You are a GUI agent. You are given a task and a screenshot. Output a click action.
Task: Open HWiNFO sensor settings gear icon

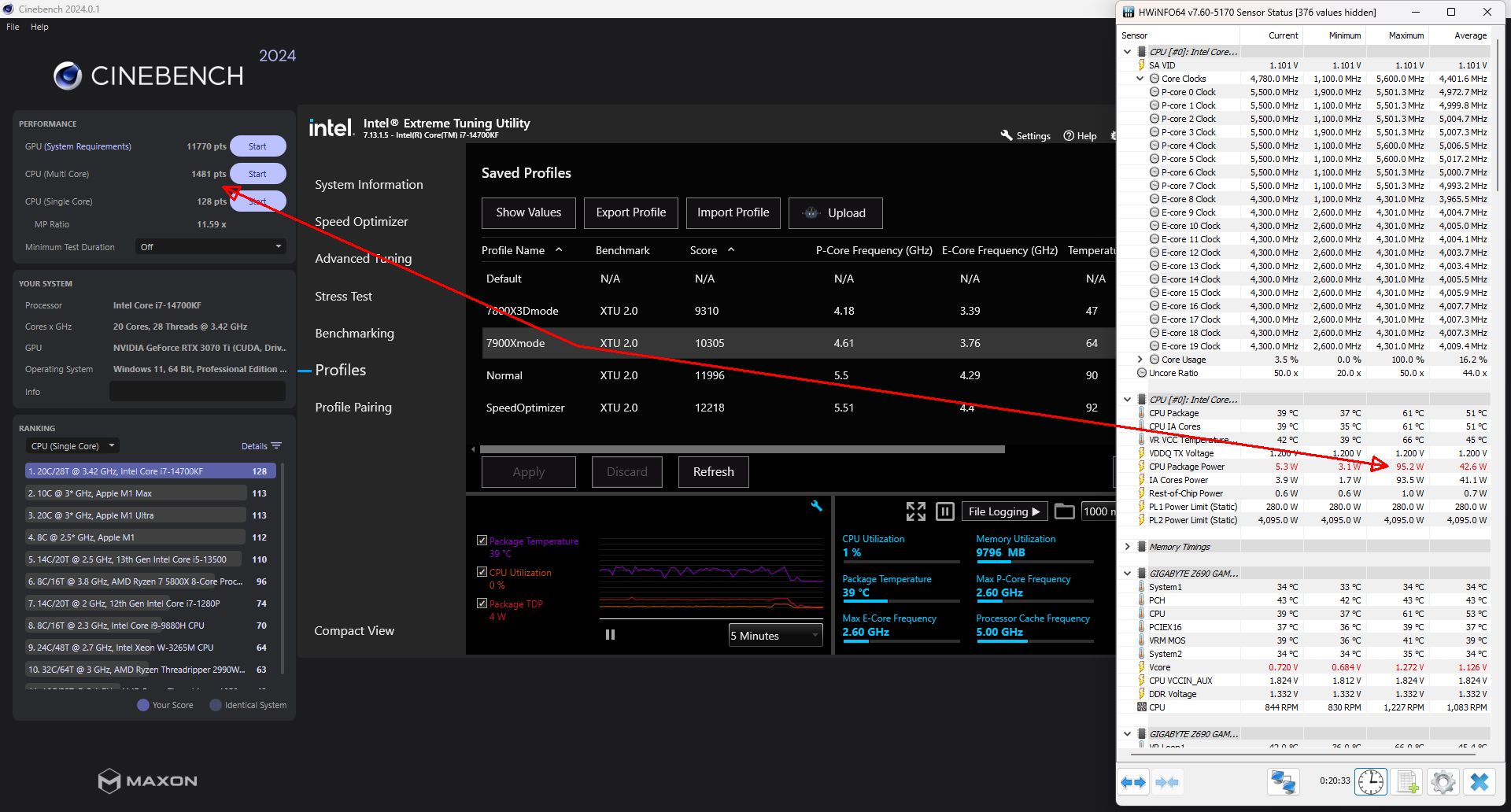(1443, 782)
